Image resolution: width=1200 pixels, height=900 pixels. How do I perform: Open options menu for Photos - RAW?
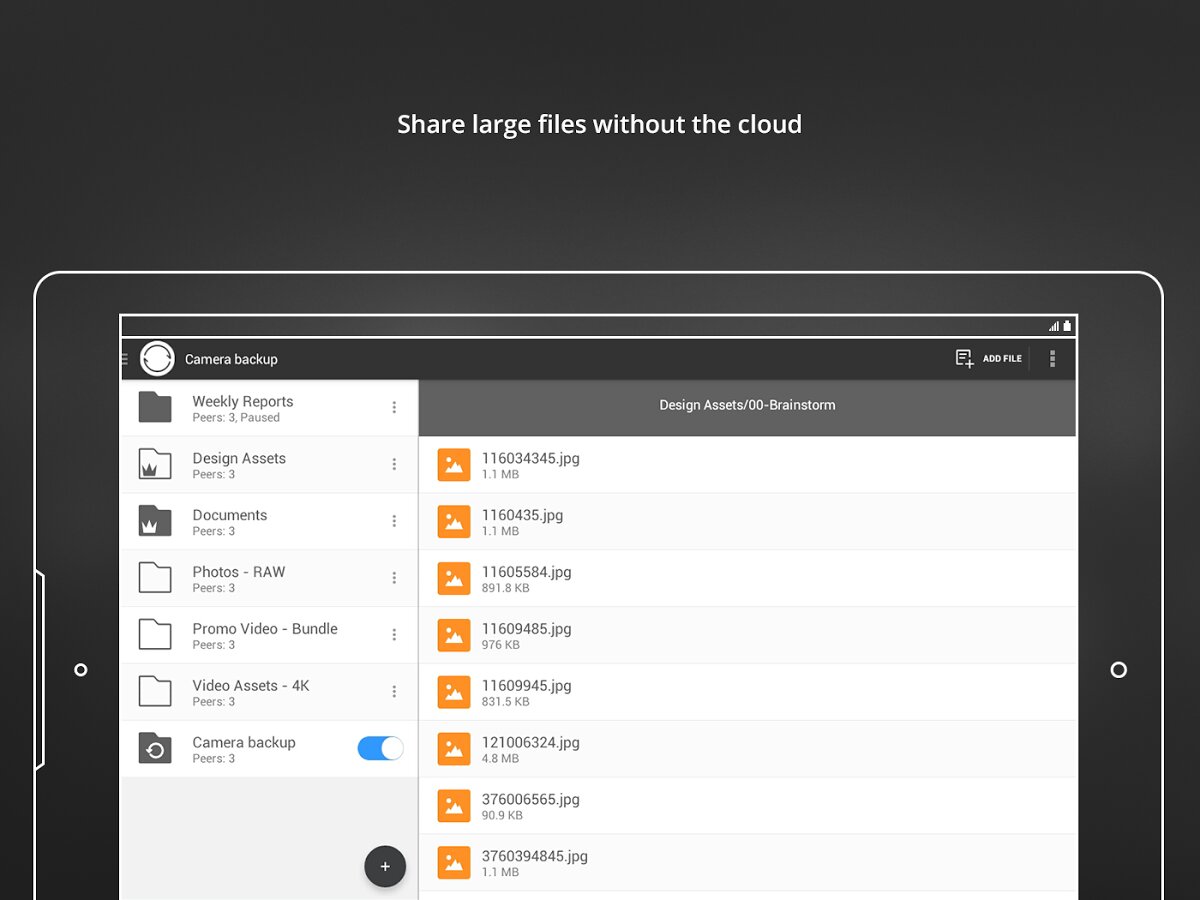394,578
